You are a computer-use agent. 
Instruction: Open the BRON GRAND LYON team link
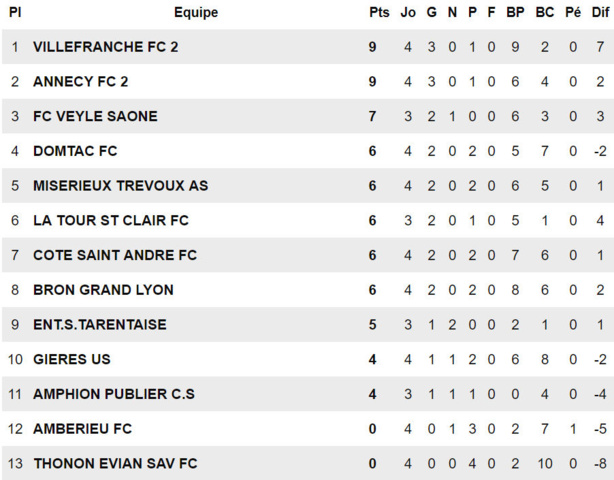pyautogui.click(x=103, y=290)
